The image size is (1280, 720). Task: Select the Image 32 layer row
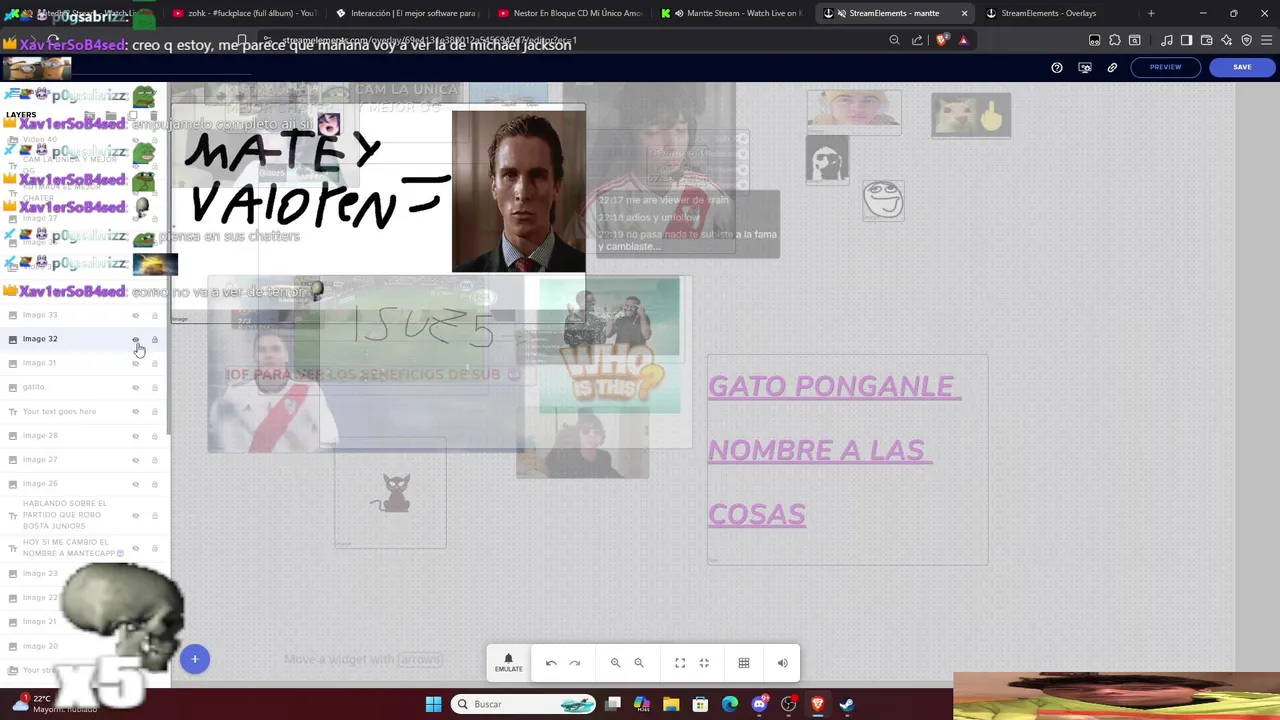point(84,339)
